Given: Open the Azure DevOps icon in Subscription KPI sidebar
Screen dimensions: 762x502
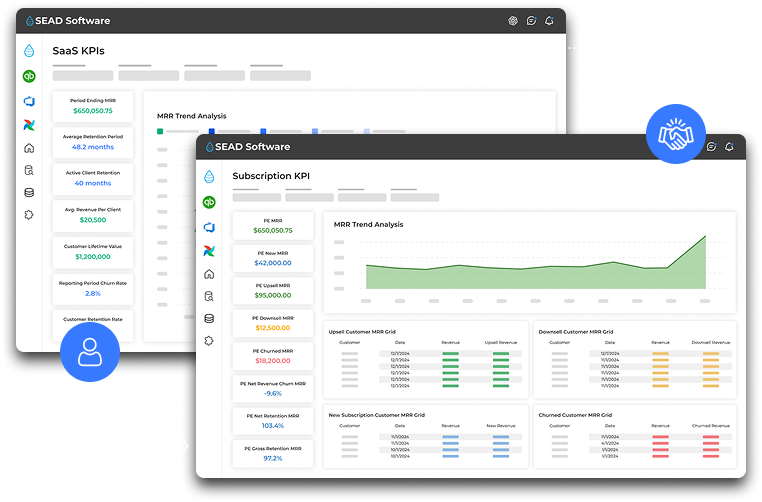Looking at the screenshot, I should click(x=209, y=227).
